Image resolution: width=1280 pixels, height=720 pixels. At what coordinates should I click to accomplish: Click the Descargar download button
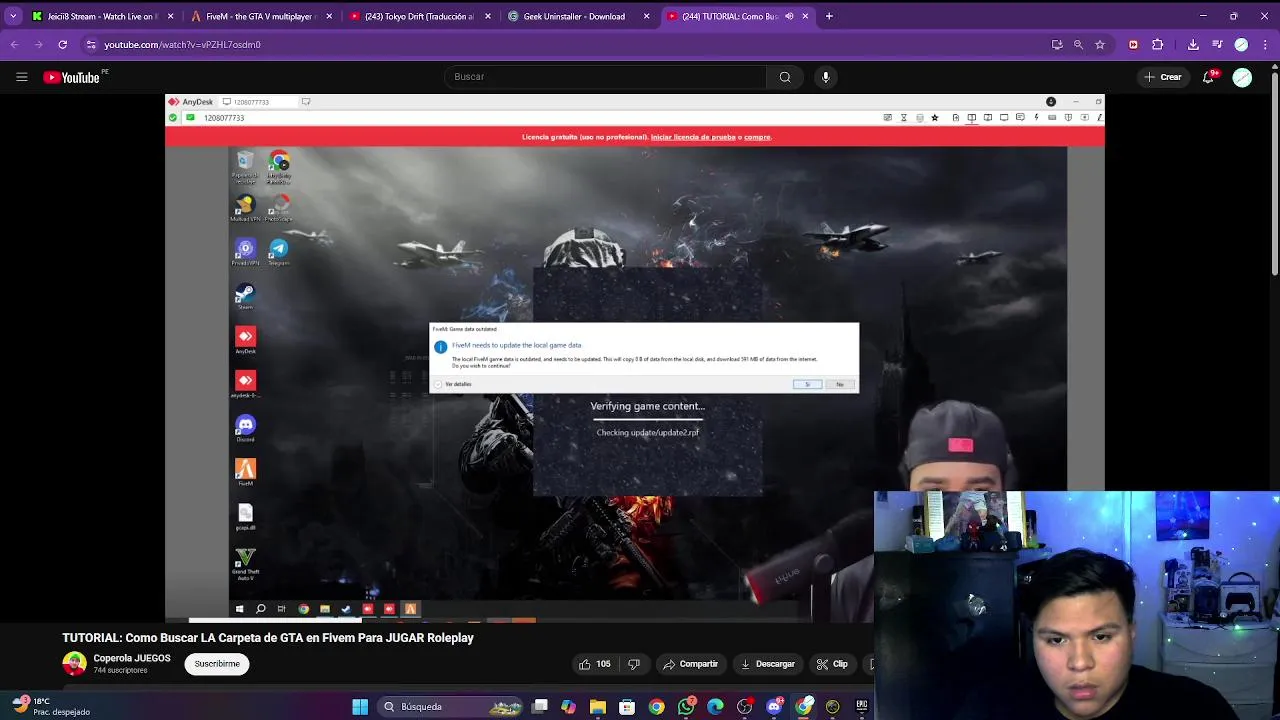point(767,664)
